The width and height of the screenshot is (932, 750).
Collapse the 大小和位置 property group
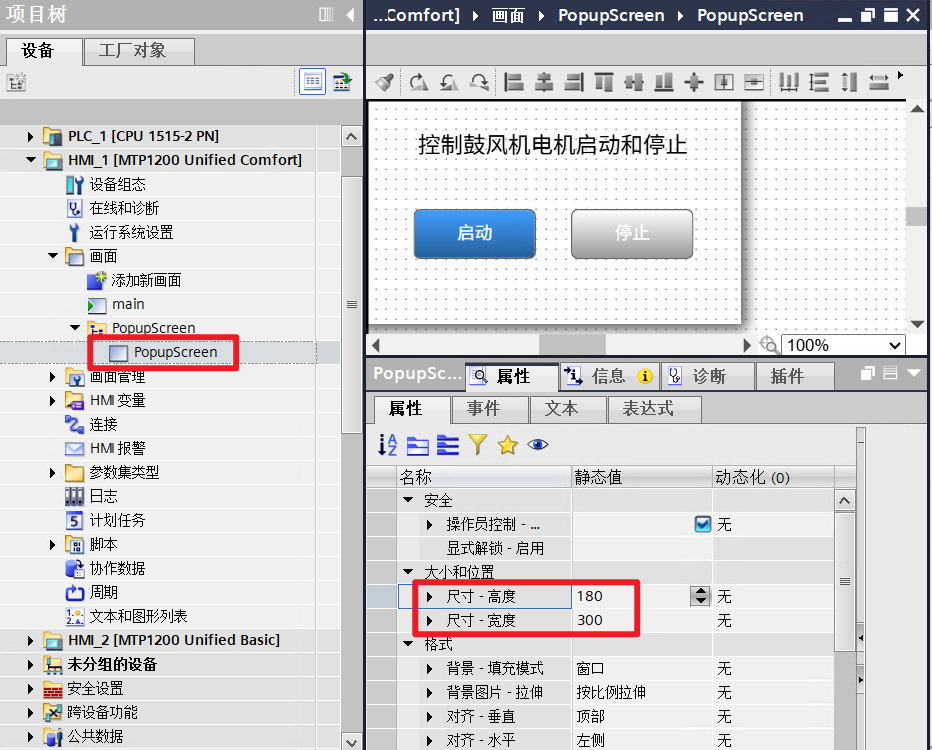(x=408, y=572)
